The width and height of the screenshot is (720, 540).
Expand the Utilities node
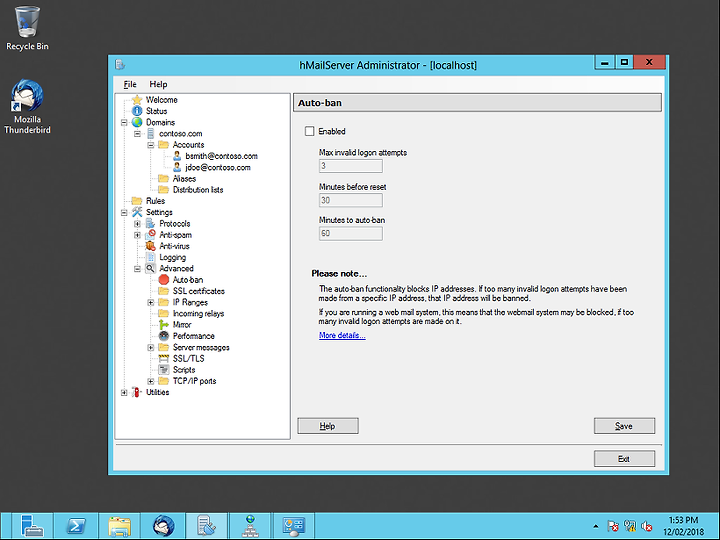click(x=124, y=393)
